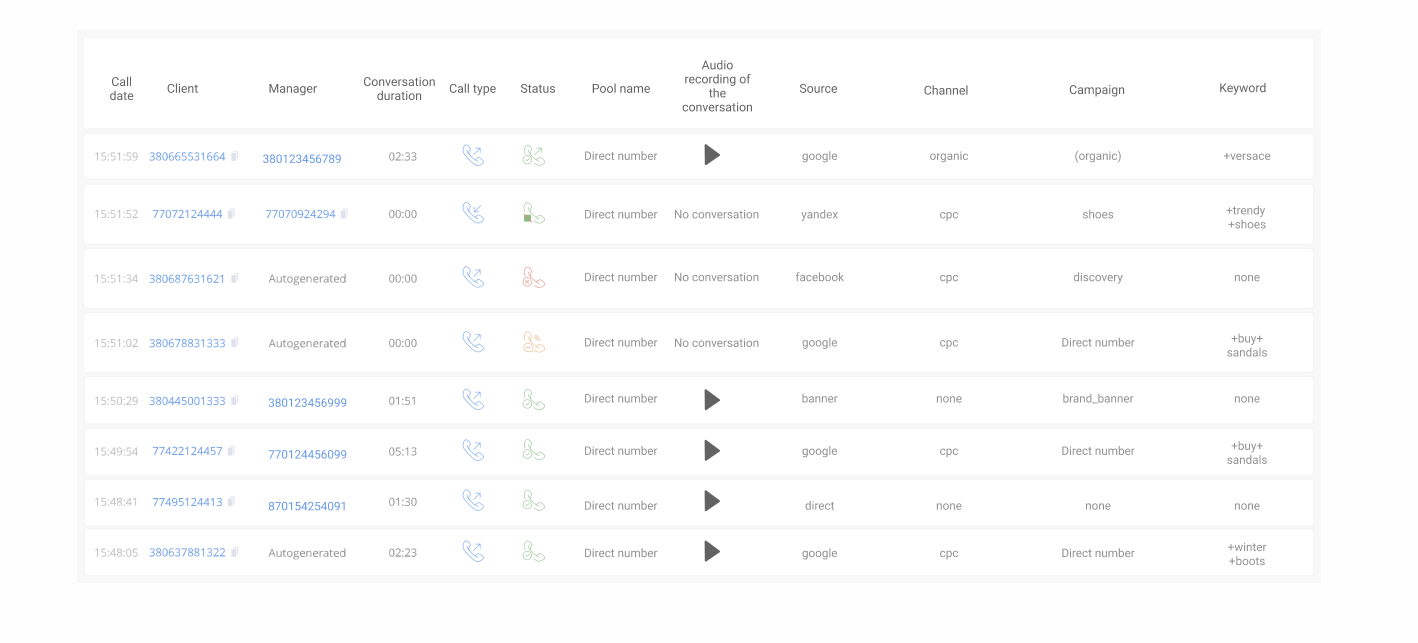Click the Keyword column header
The image size is (1418, 643).
point(1242,88)
